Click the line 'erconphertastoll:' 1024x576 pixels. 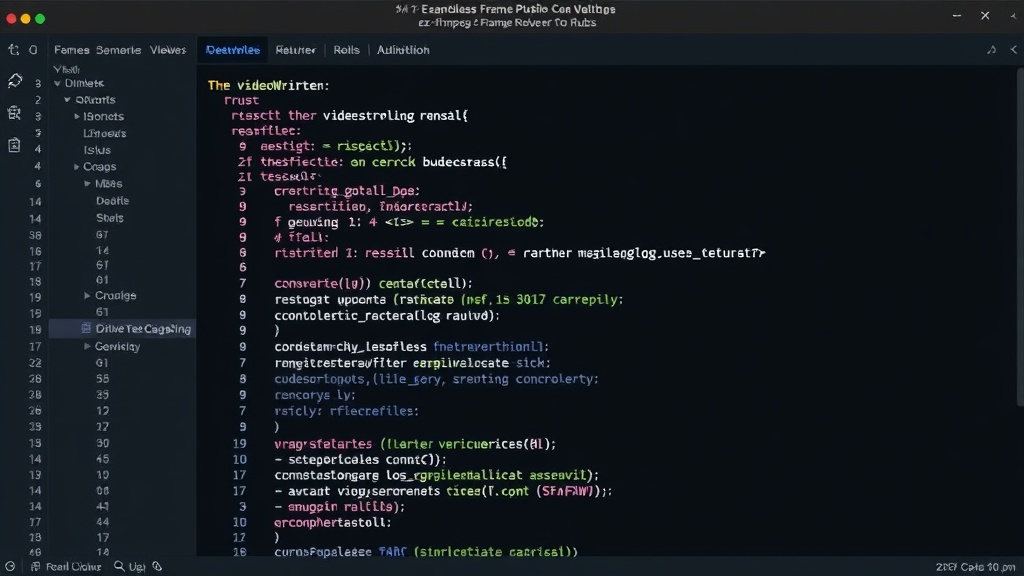tap(332, 522)
